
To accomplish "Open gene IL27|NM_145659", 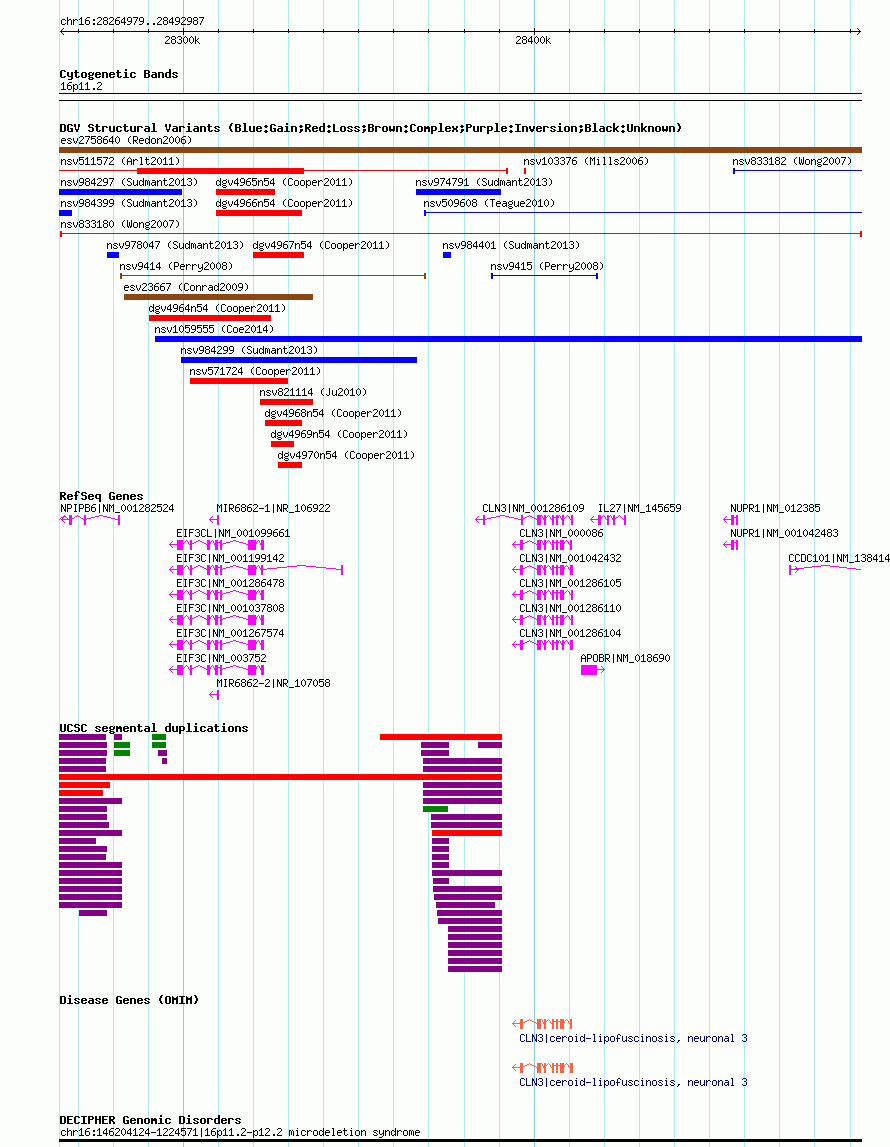I will click(639, 508).
